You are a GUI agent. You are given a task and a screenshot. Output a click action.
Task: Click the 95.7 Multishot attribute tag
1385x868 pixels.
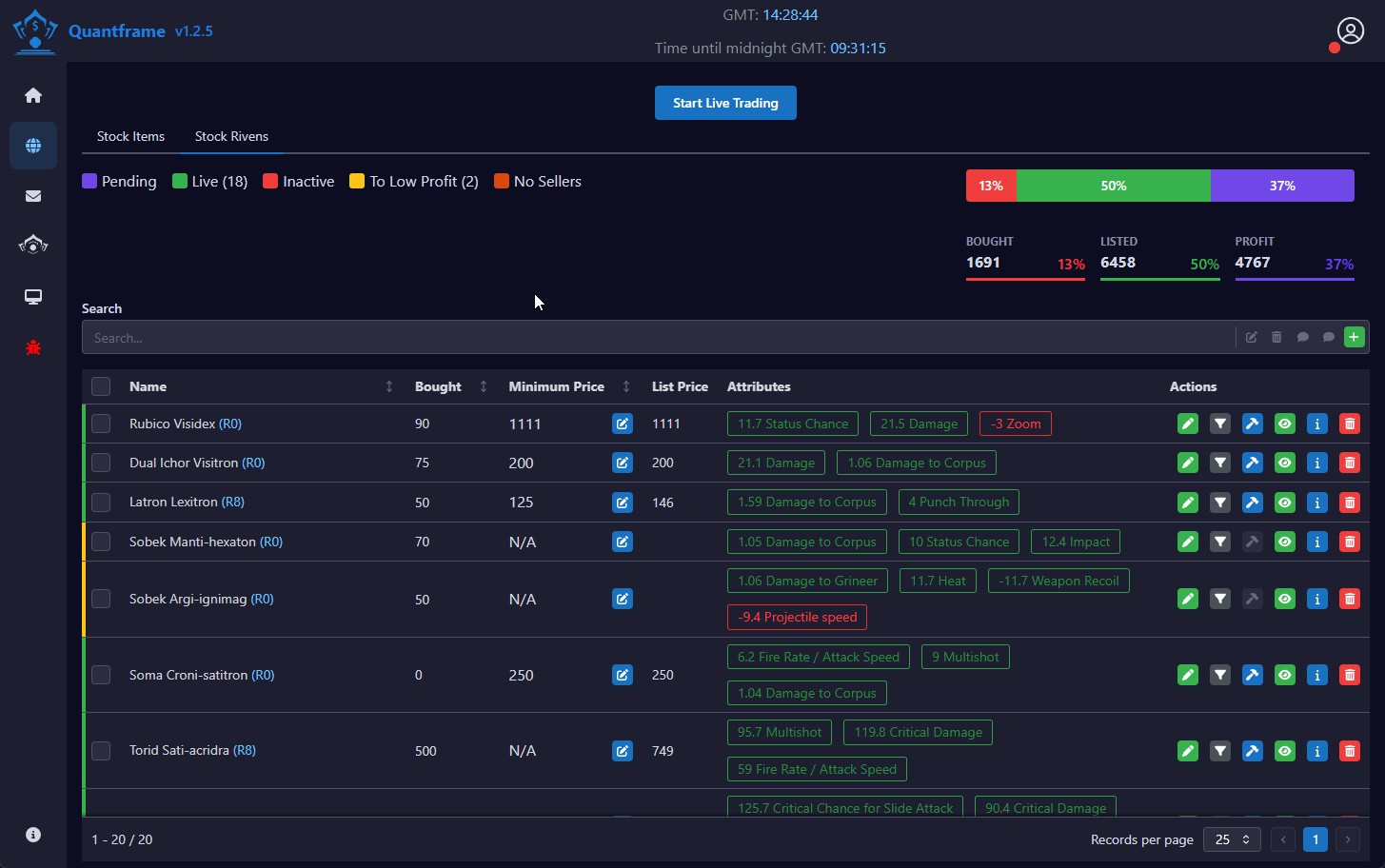point(780,732)
